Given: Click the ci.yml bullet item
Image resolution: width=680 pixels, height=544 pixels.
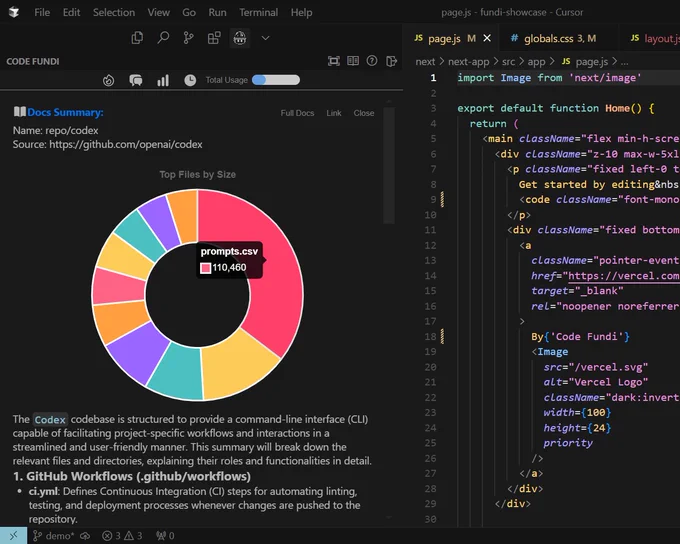Looking at the screenshot, I should pos(193,505).
